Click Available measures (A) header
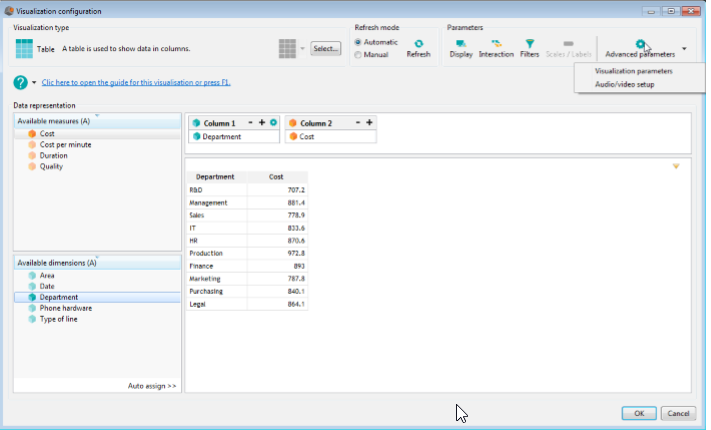This screenshot has height=430, width=711. pos(97,121)
